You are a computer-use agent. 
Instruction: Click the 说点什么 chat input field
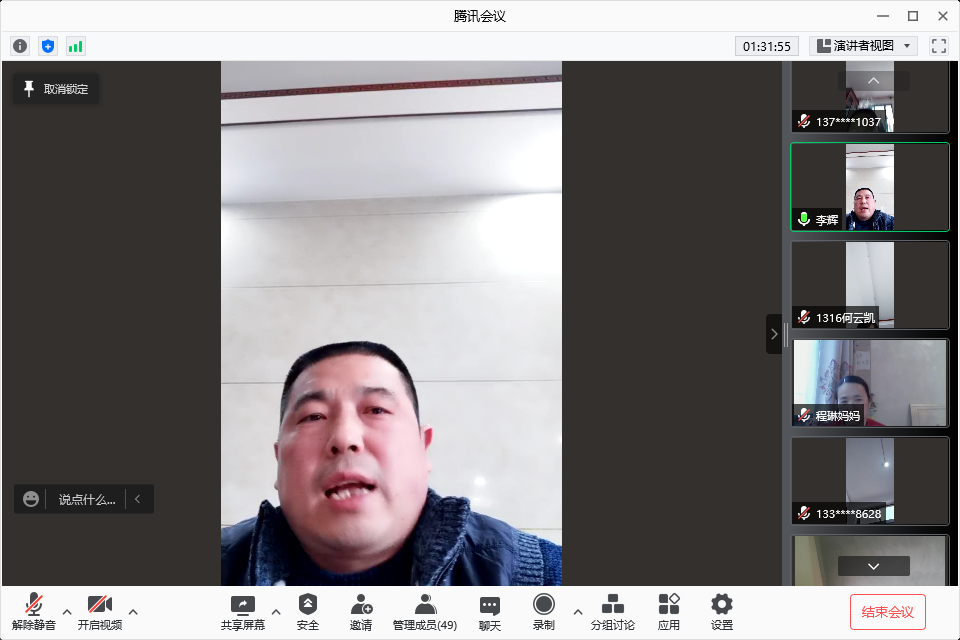pyautogui.click(x=86, y=500)
